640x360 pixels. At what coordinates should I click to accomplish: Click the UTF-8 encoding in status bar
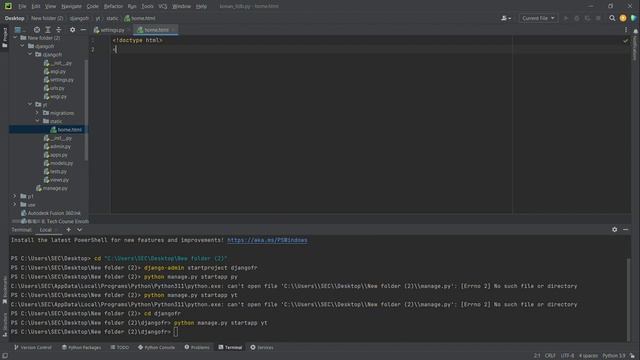pyautogui.click(x=567, y=356)
